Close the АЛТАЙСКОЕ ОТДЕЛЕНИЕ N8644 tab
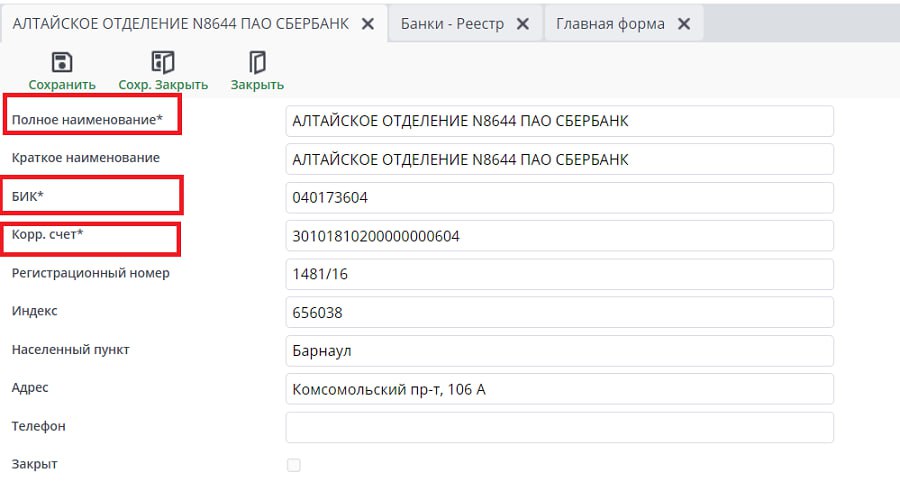This screenshot has width=900, height=500. pos(368,24)
